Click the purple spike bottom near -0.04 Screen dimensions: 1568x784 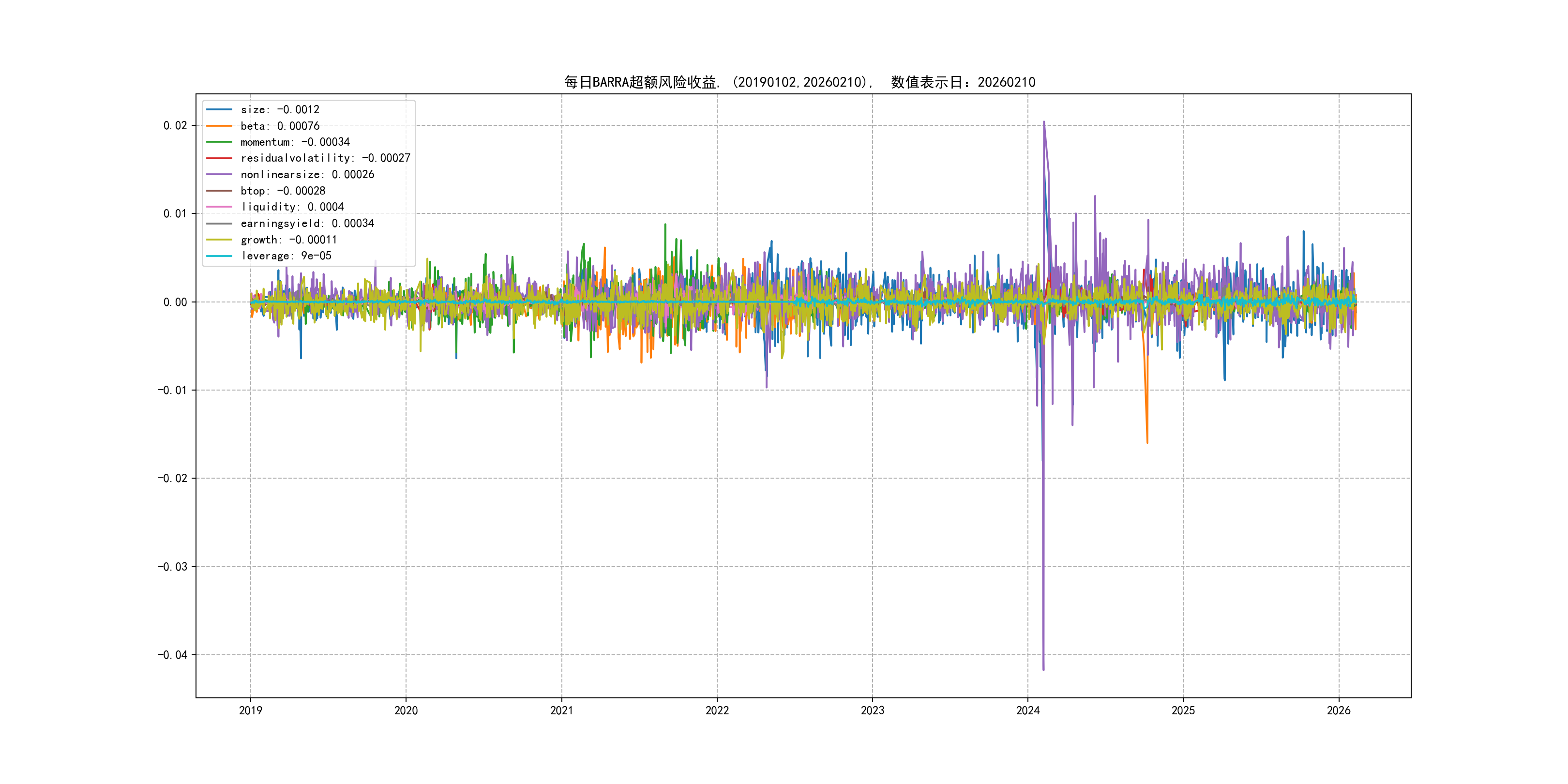1043,668
